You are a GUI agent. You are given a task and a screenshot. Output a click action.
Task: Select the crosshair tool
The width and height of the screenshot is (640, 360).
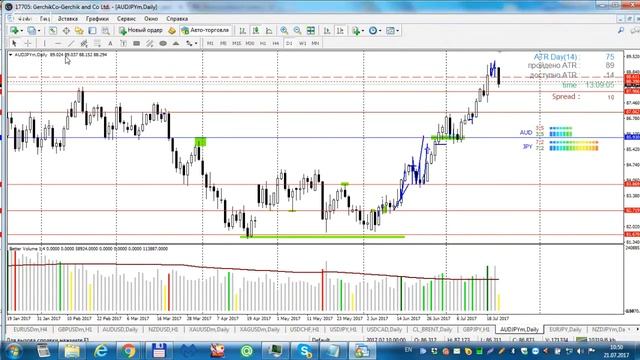28,43
